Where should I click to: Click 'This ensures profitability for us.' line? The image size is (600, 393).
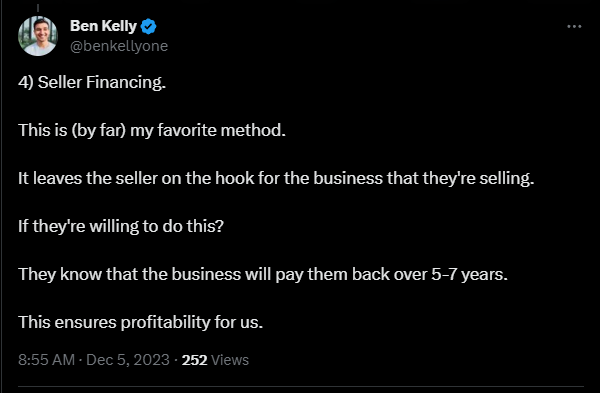[x=140, y=322]
